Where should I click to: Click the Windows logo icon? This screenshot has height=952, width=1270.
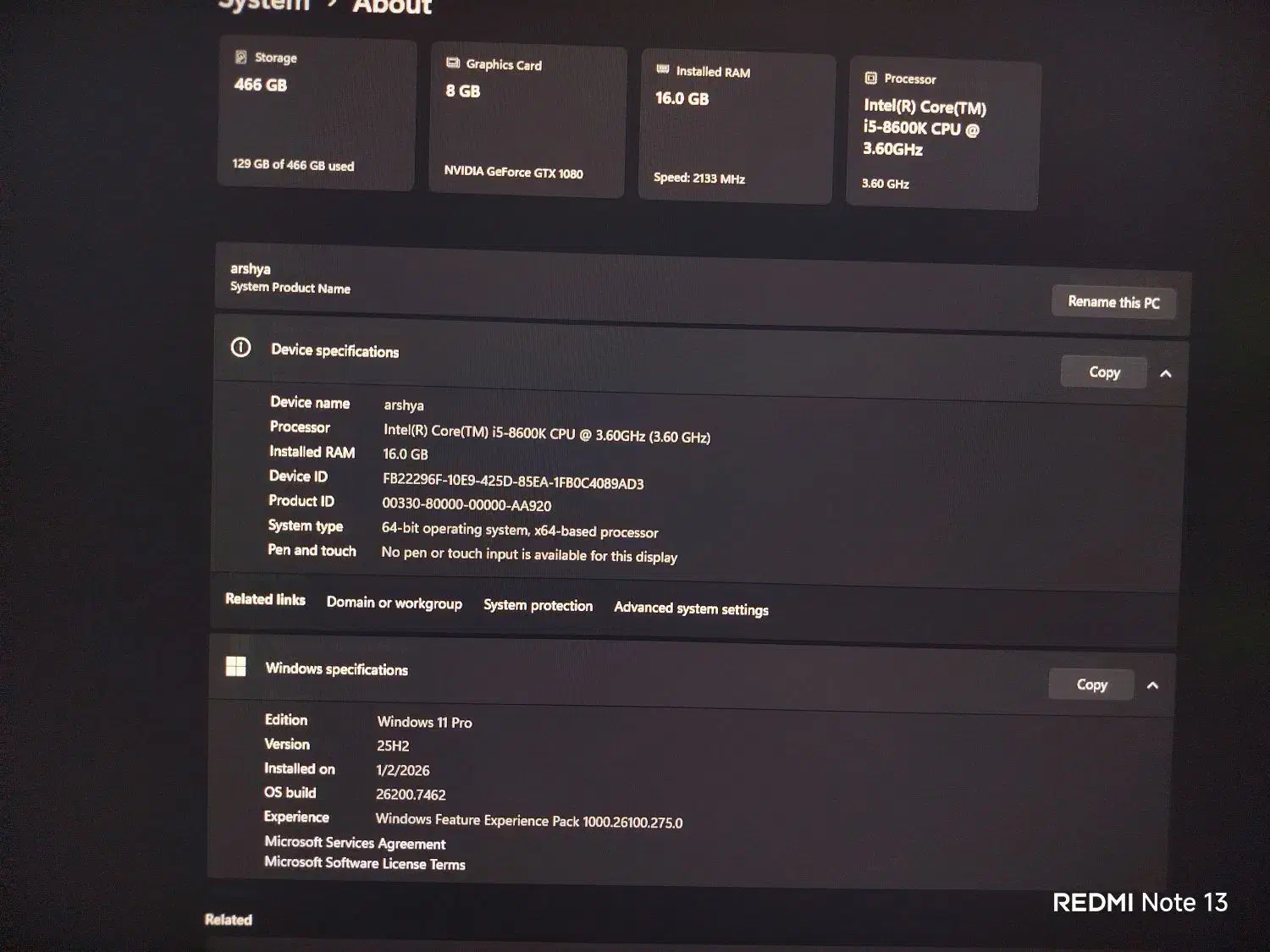click(x=236, y=667)
